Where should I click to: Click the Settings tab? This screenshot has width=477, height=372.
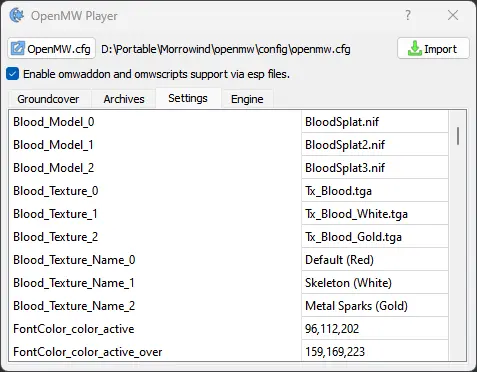(188, 98)
